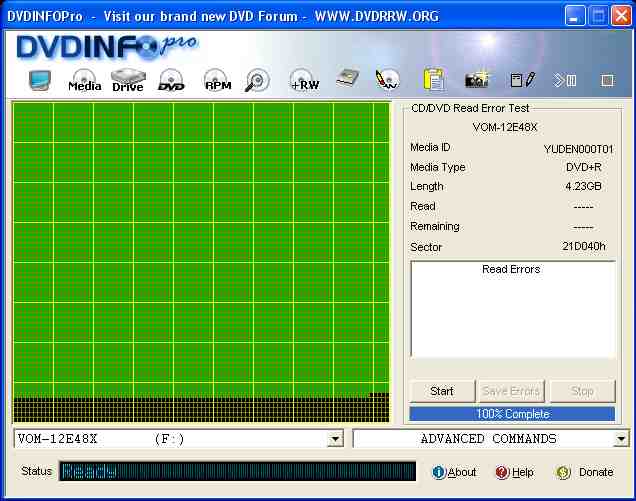Minimize the DVDINFOPro window
Viewport: 636px width, 501px height.
pos(575,16)
